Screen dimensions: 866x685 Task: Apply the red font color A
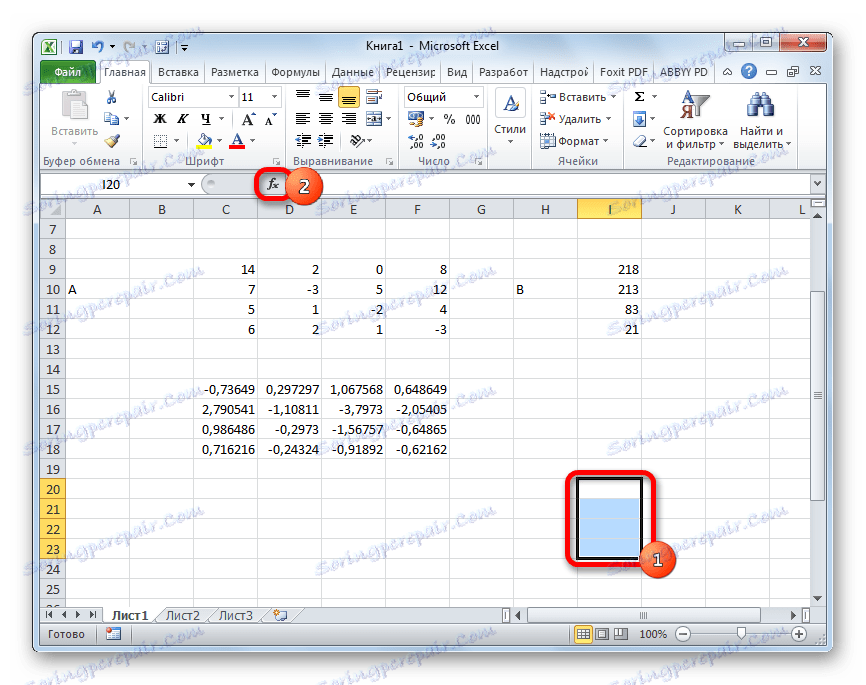[x=237, y=141]
